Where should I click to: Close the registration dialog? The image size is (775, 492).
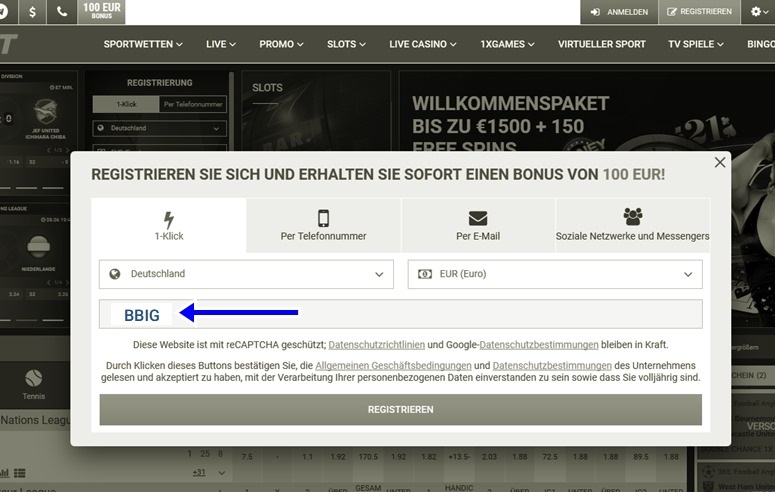720,162
